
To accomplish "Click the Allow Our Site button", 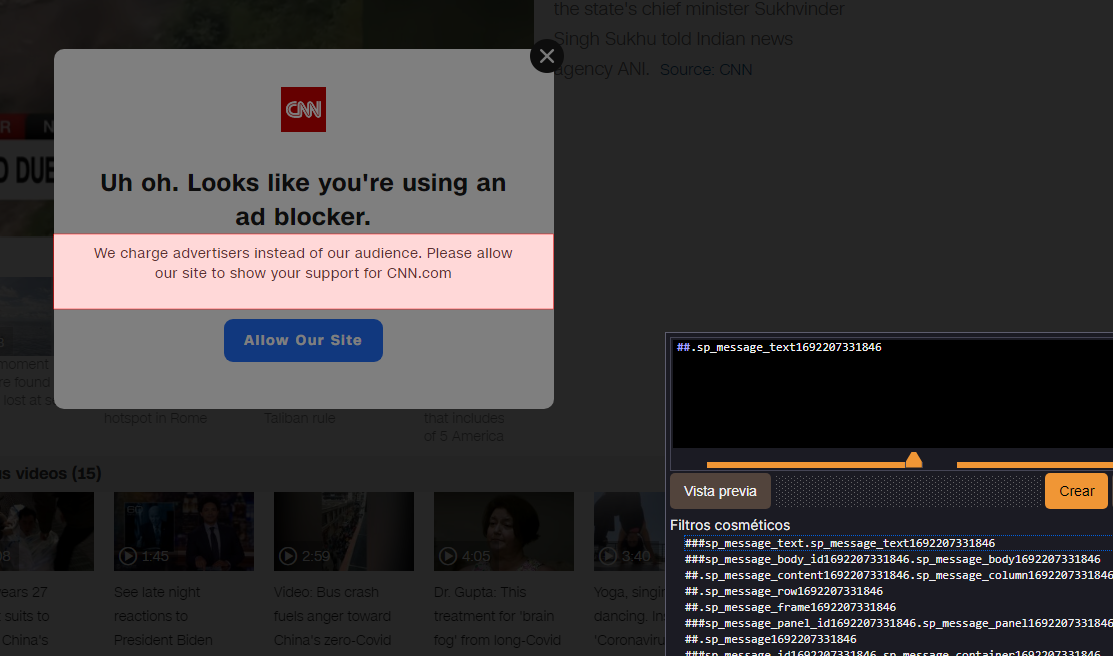I will (303, 340).
